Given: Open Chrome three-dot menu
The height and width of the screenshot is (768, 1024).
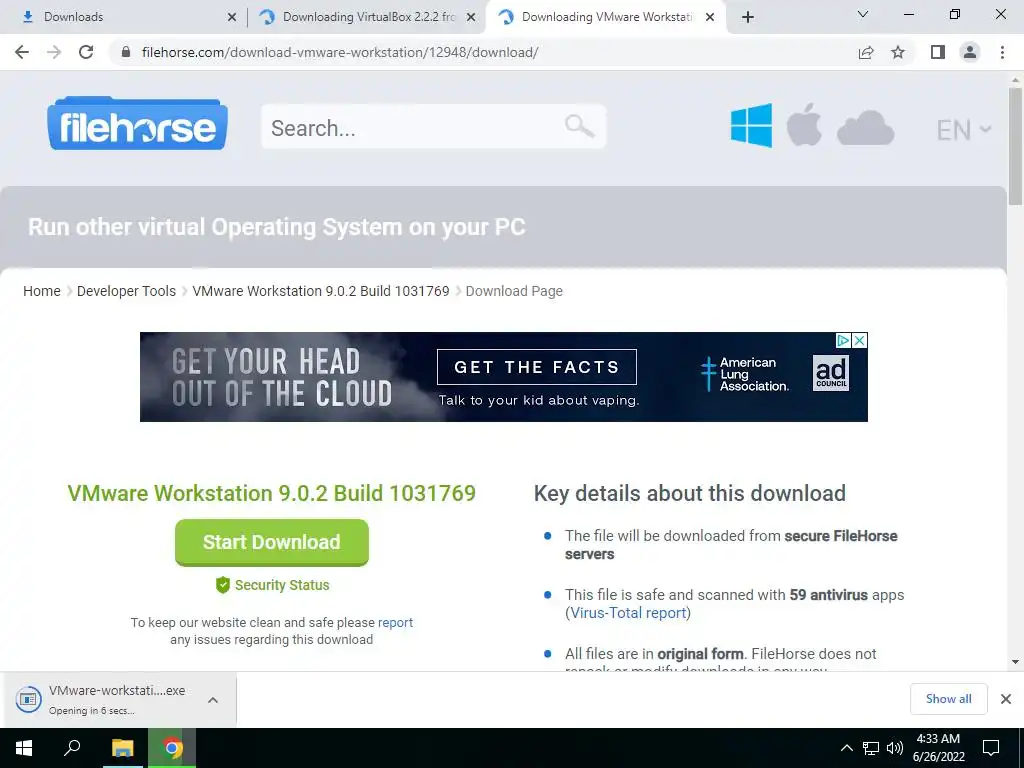Looking at the screenshot, I should click(1002, 52).
